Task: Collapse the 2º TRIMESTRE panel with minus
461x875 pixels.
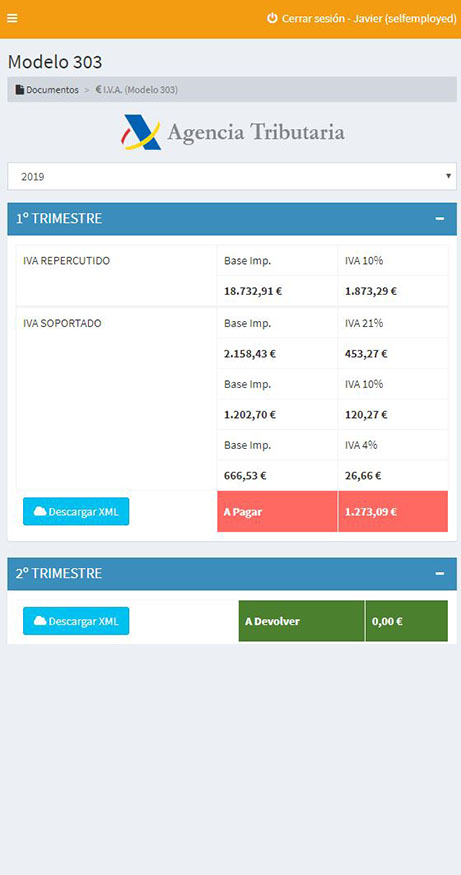Action: pos(440,574)
